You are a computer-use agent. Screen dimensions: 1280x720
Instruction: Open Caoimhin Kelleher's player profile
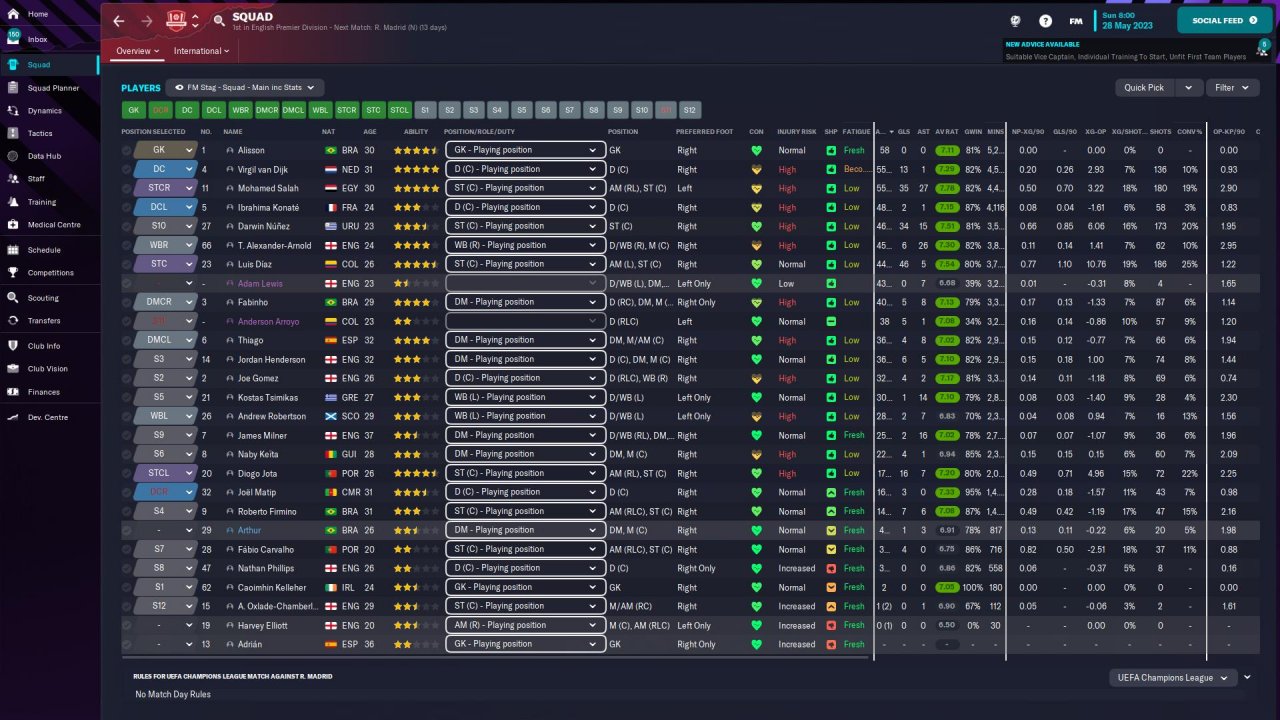(x=273, y=587)
